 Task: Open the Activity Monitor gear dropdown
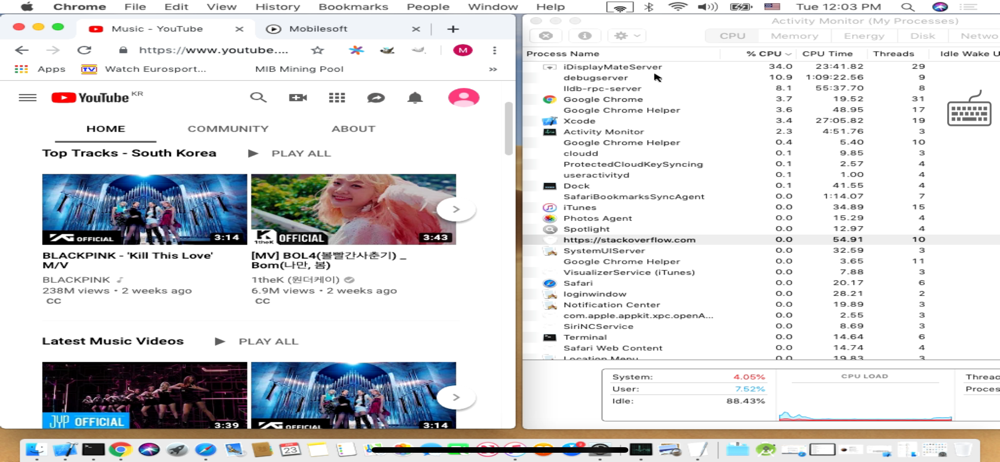coord(628,36)
